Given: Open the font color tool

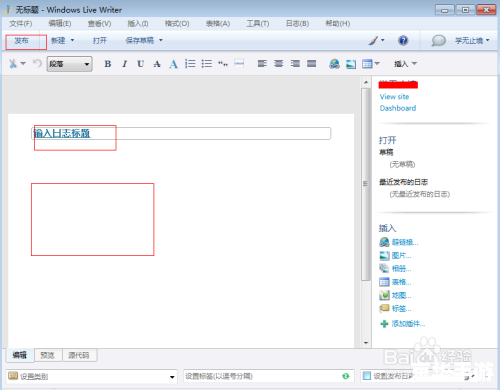Looking at the screenshot, I should click(x=173, y=64).
